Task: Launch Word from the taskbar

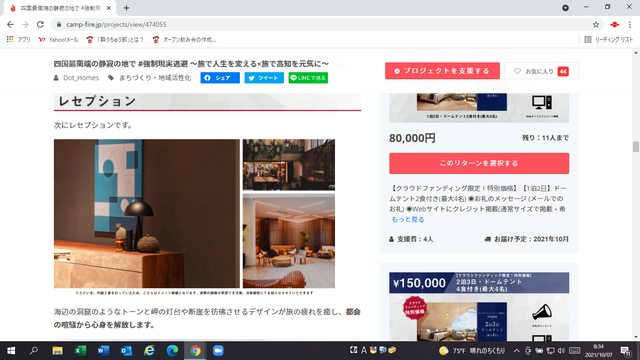Action: 103,351
